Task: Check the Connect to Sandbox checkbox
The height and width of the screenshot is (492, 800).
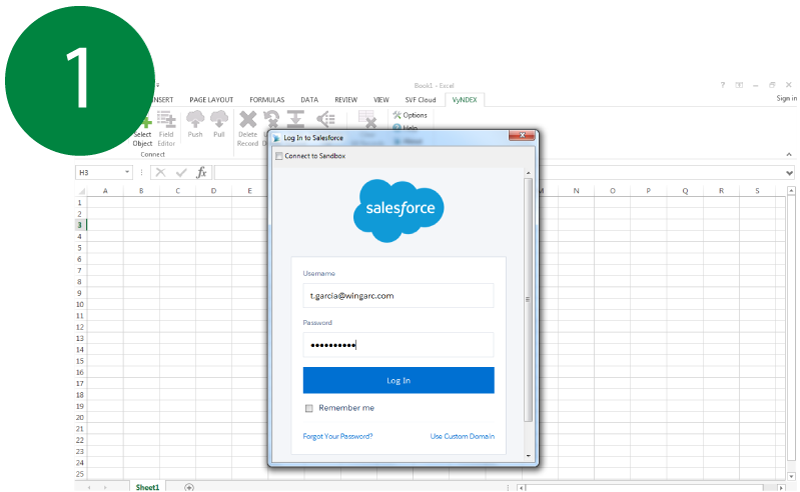Action: pyautogui.click(x=279, y=156)
